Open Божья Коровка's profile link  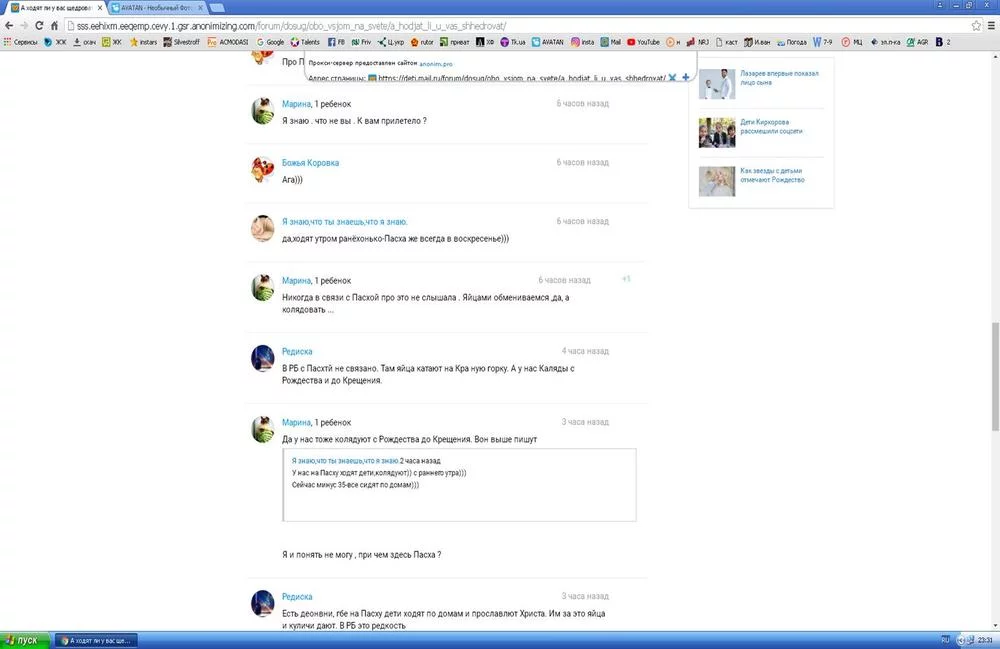tap(311, 163)
